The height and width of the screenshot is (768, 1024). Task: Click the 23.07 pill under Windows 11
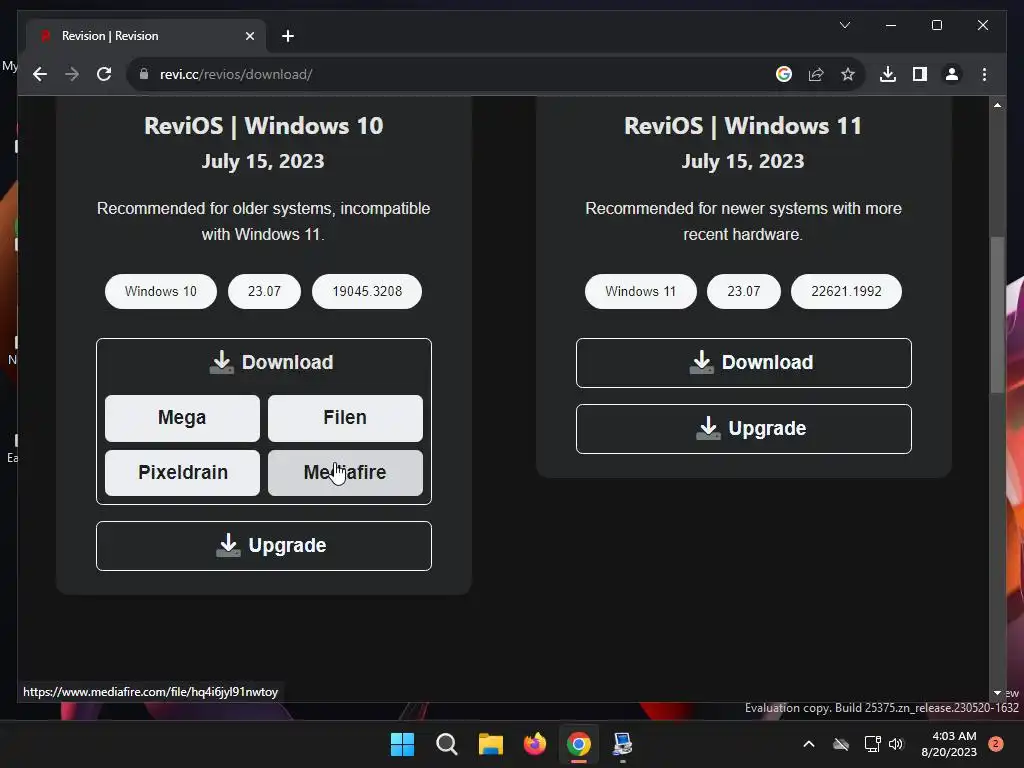coord(744,291)
